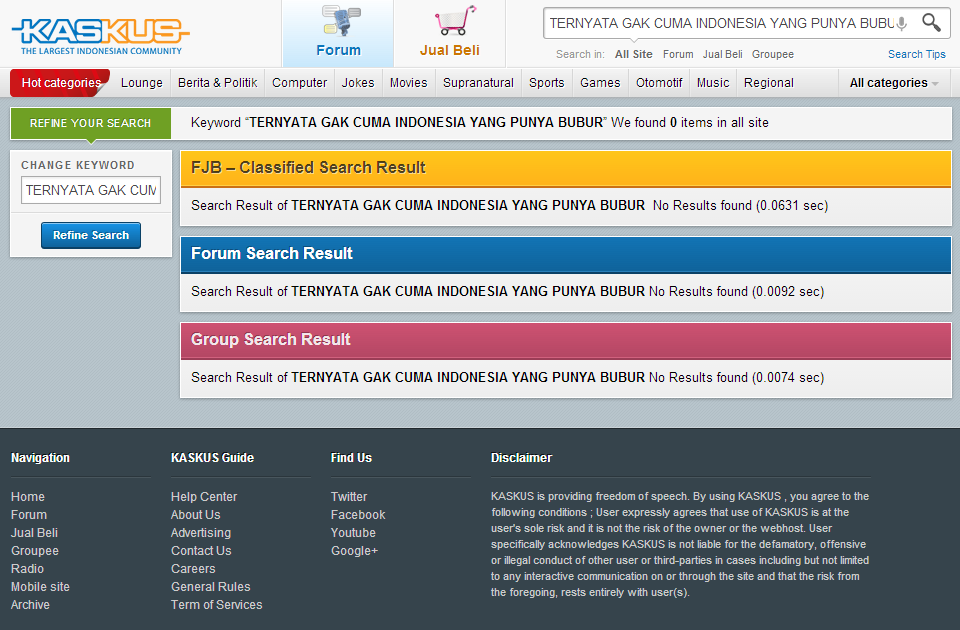The image size is (960, 630).
Task: Open the Supranatural category
Action: point(478,83)
